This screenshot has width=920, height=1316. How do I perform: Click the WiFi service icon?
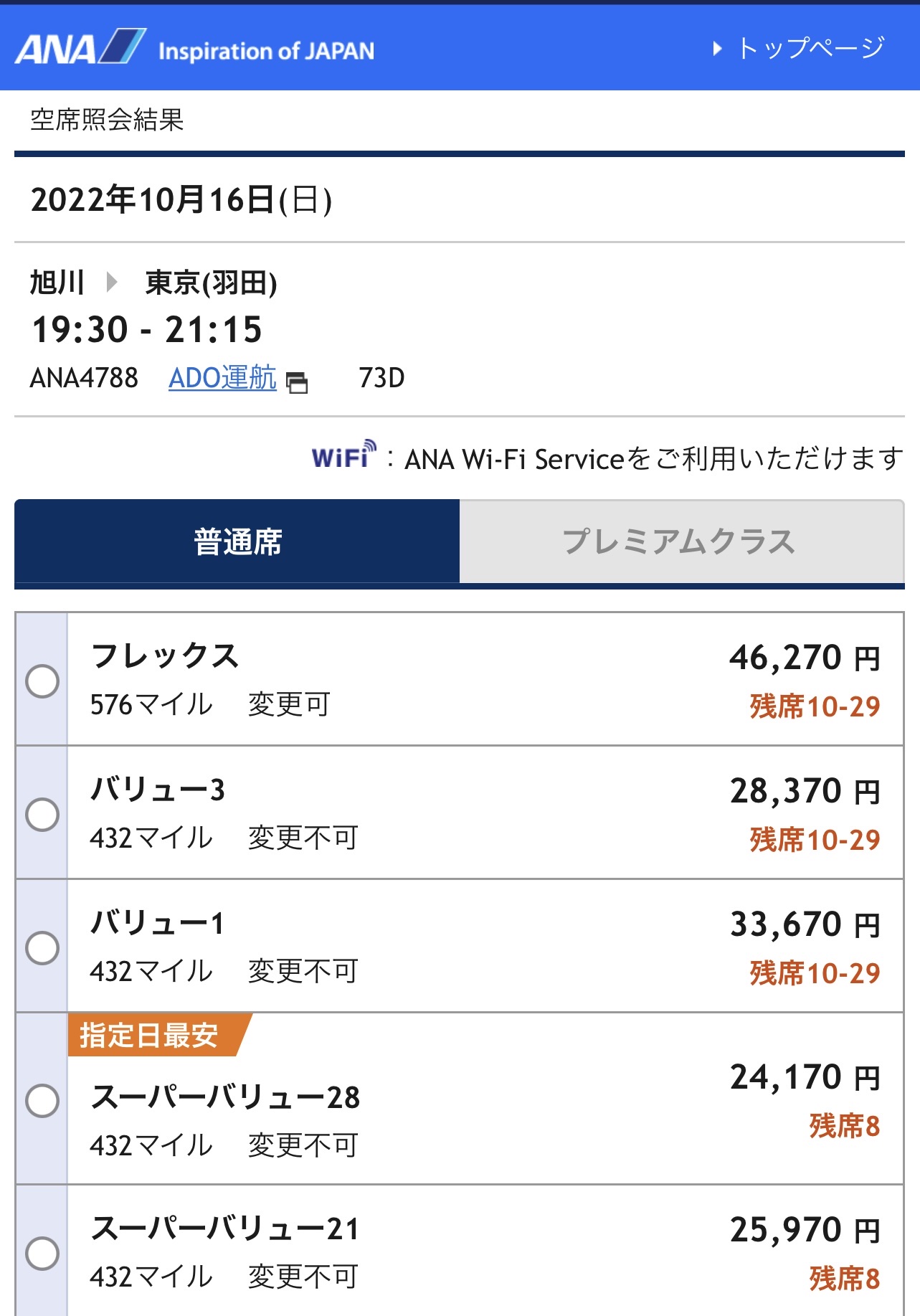tap(343, 455)
